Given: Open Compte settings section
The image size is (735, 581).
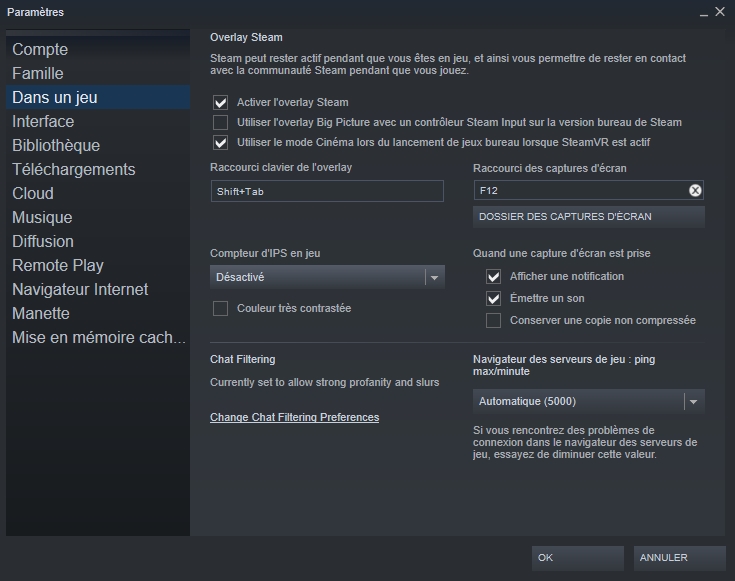Looking at the screenshot, I should coord(98,49).
